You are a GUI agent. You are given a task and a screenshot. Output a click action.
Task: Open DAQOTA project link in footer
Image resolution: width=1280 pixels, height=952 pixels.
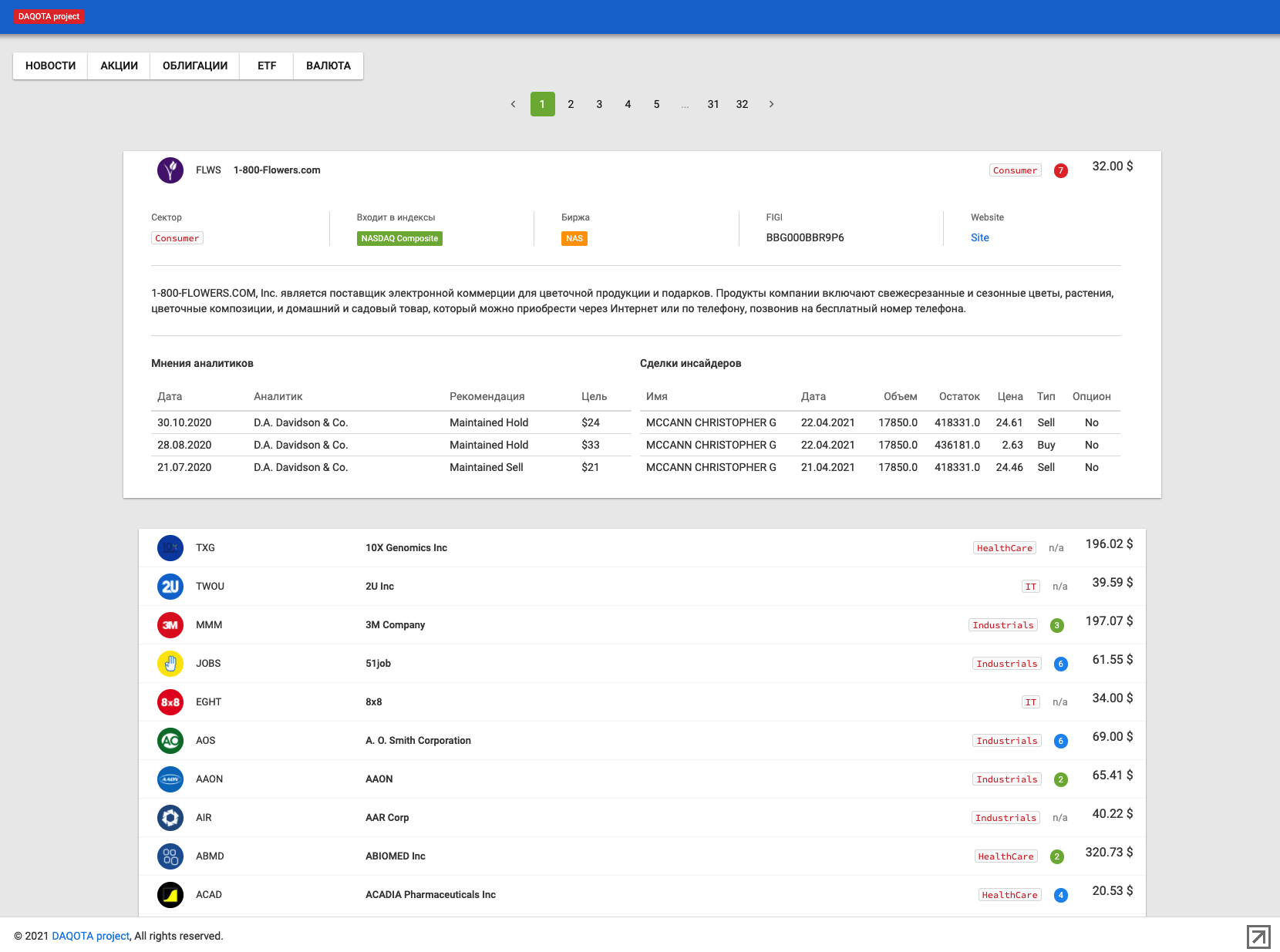click(90, 936)
